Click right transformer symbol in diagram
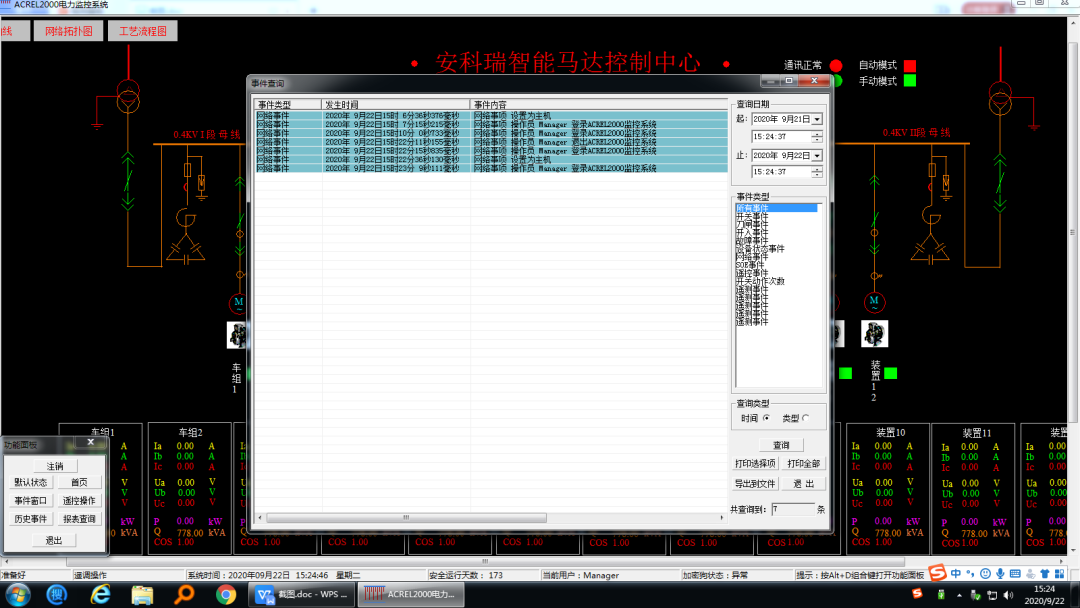 1000,96
